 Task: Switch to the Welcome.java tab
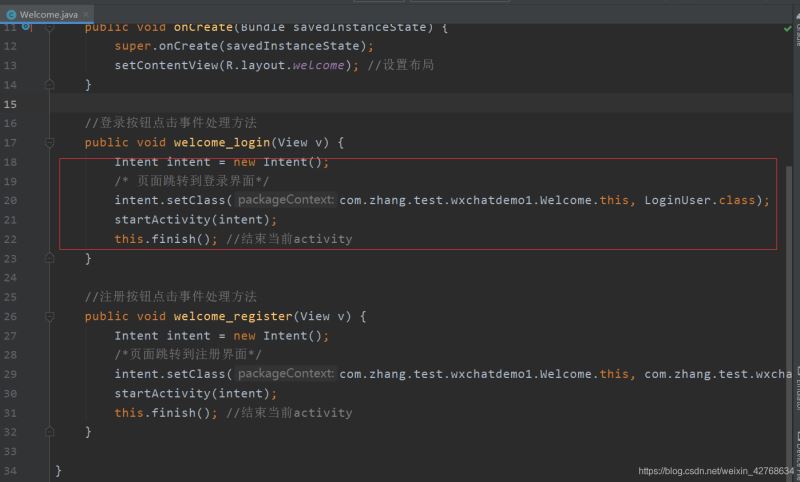click(48, 14)
